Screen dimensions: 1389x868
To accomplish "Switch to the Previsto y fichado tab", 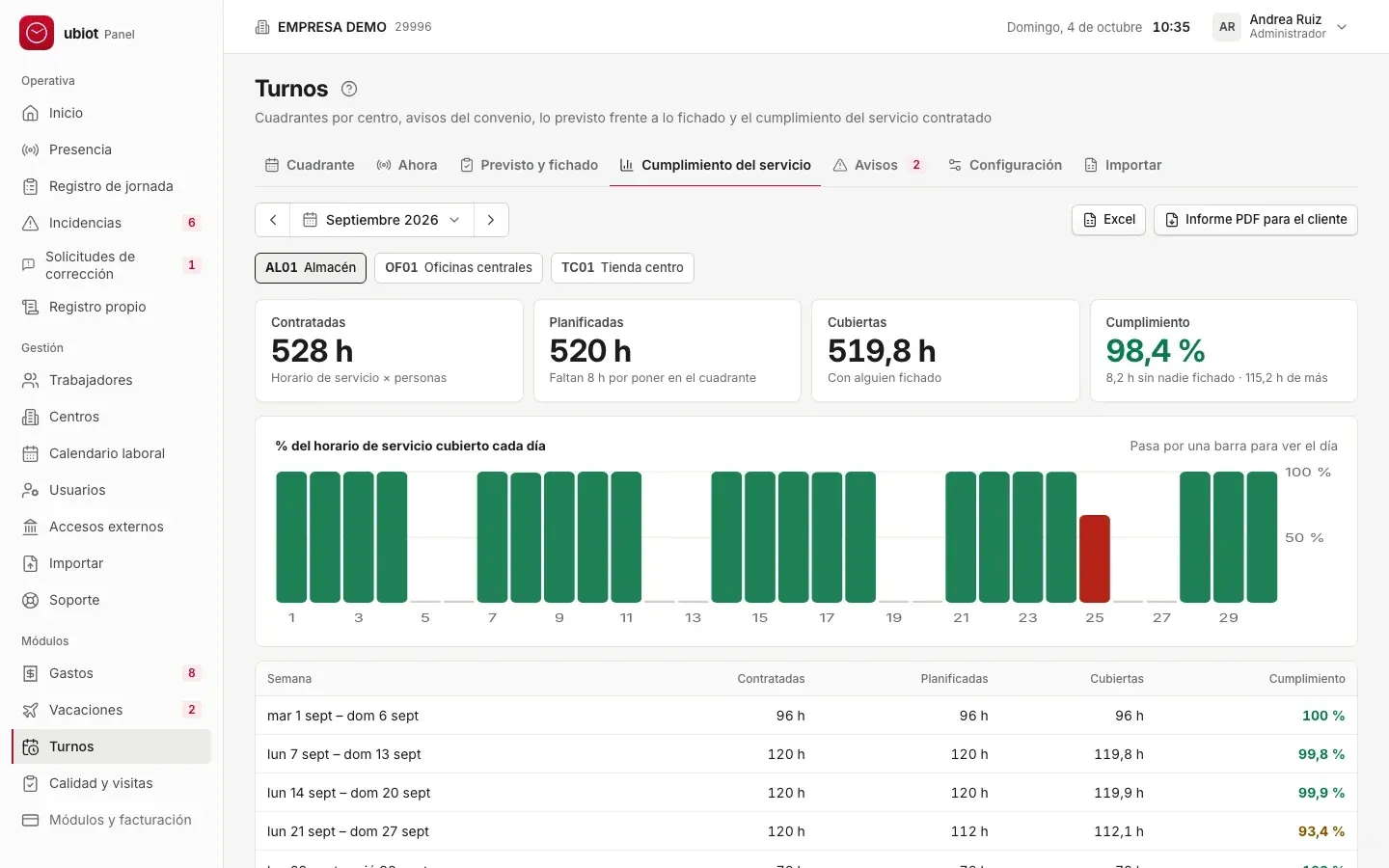I will (529, 165).
